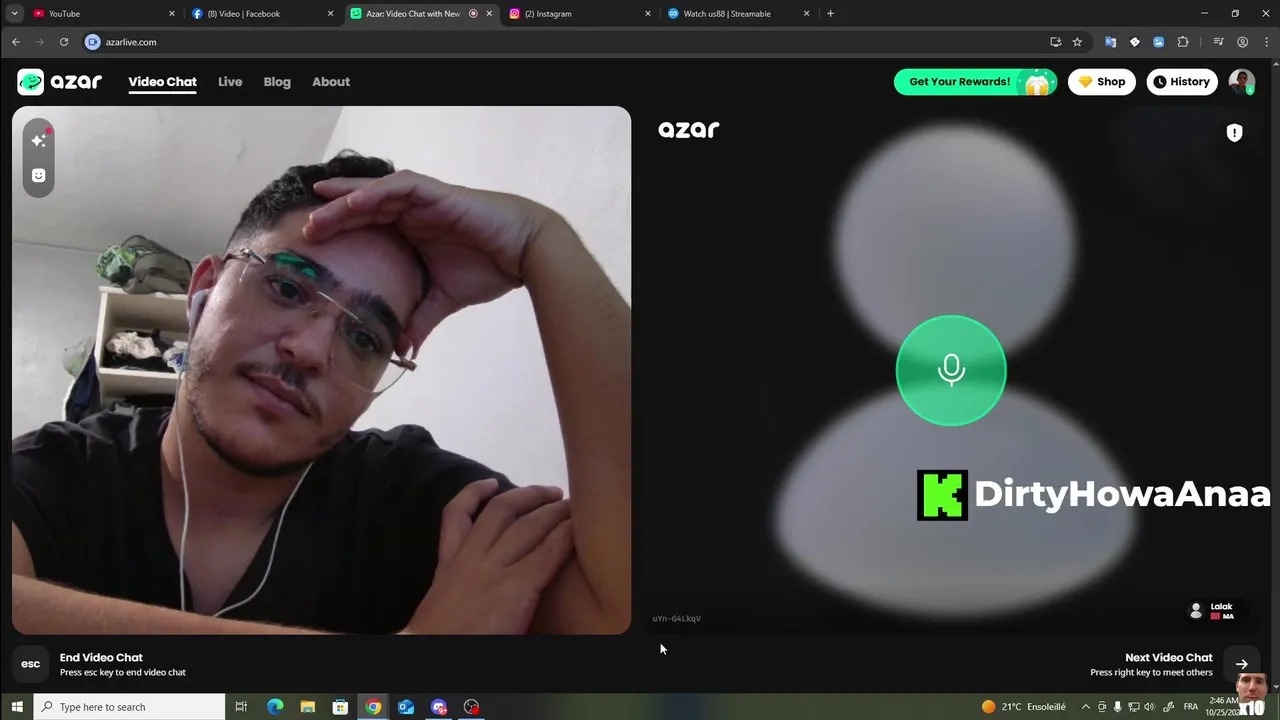This screenshot has width=1280, height=720.
Task: Close the YouTube tab
Action: (172, 14)
